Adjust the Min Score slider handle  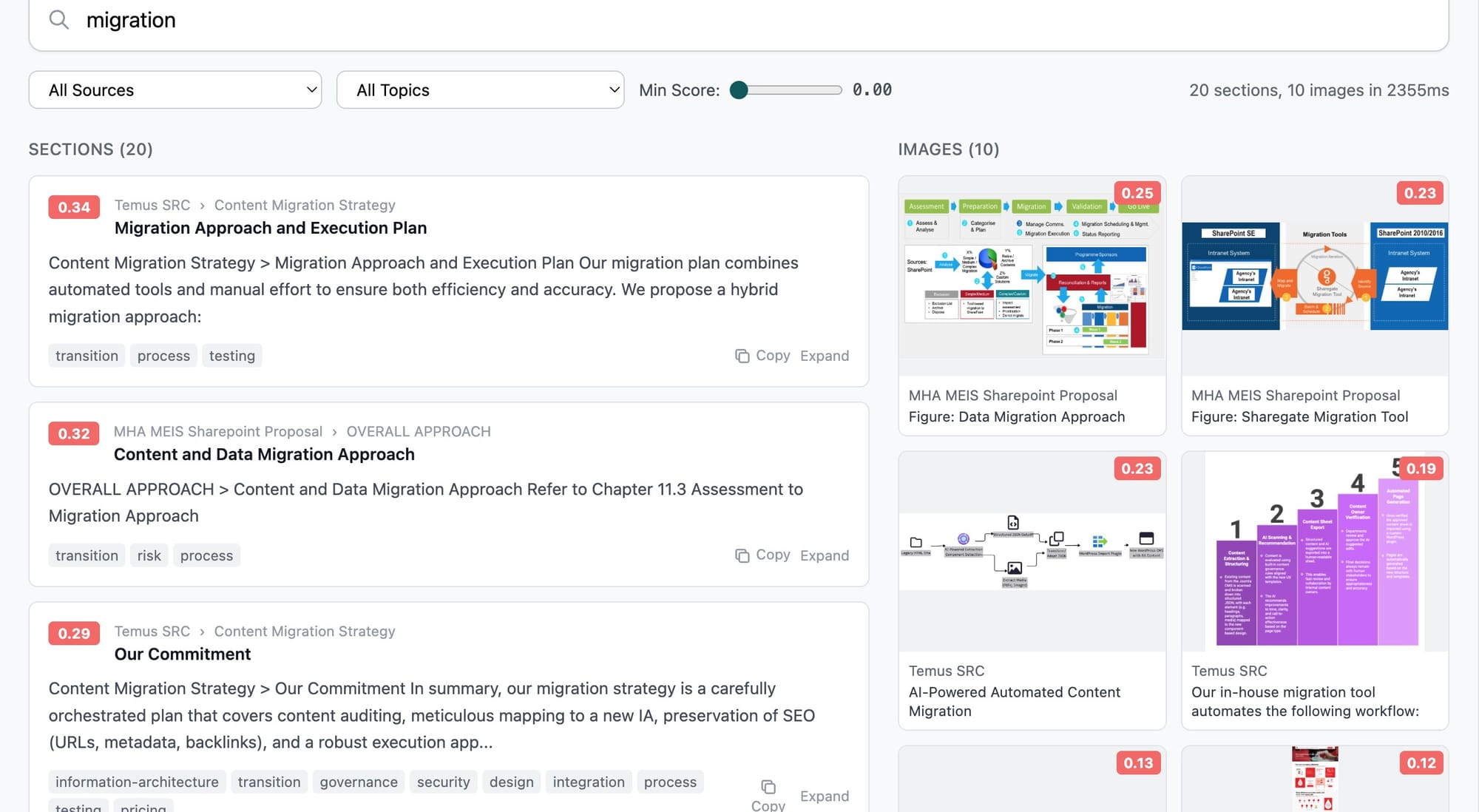point(739,90)
